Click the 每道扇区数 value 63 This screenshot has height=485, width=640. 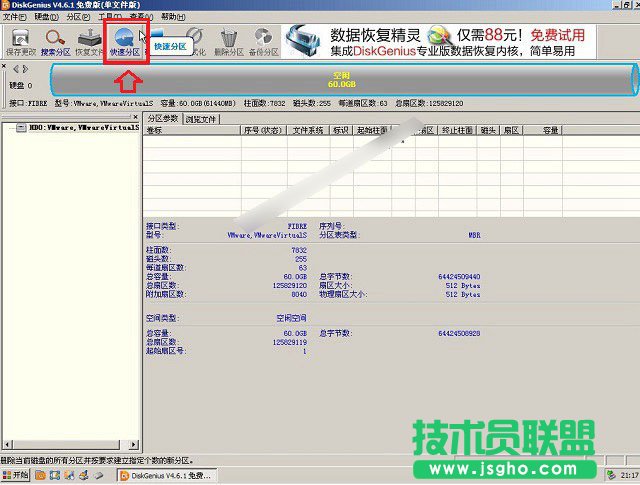point(302,268)
